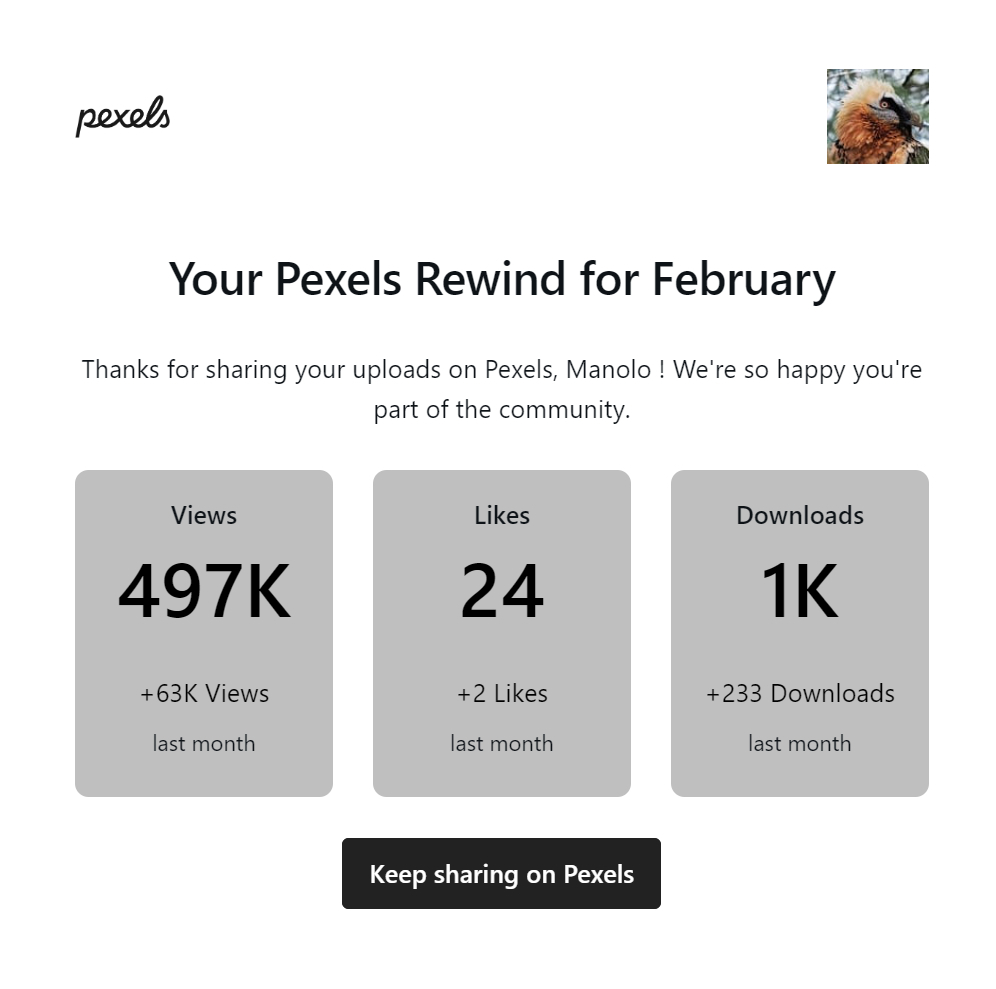
Task: Select the 497K views figure
Action: click(204, 592)
